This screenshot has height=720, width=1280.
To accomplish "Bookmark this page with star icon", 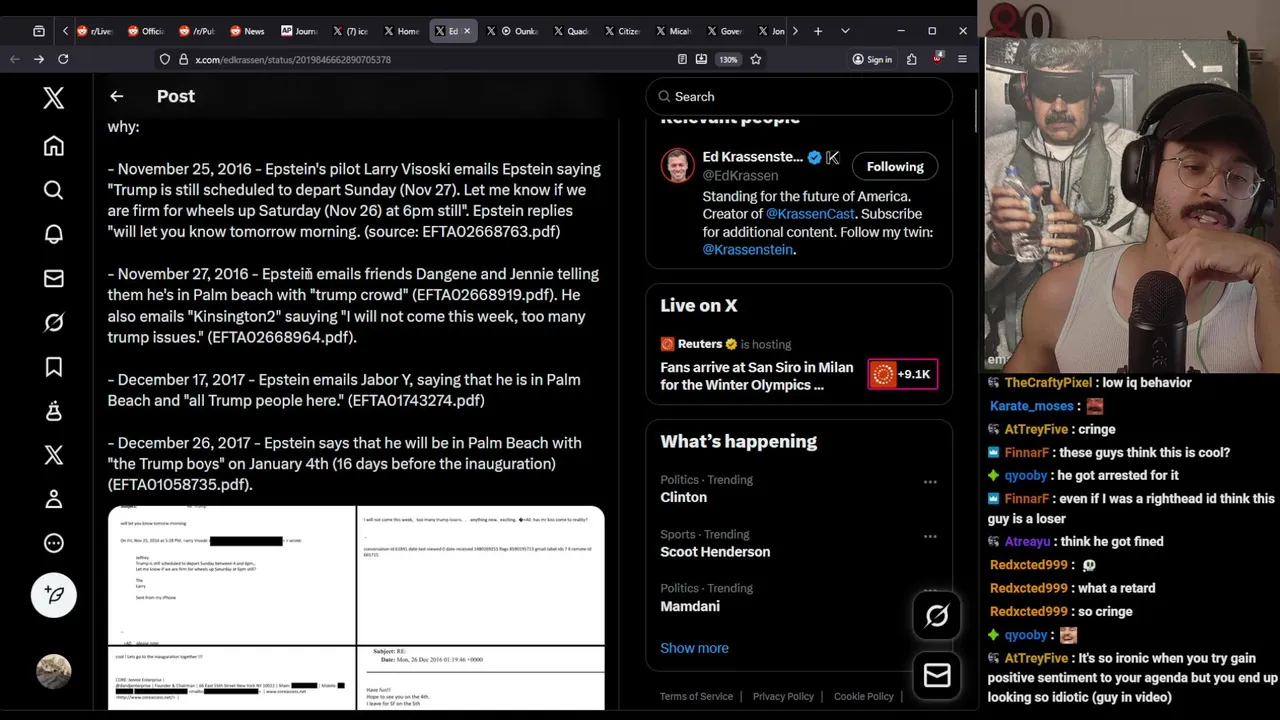I will [x=756, y=59].
